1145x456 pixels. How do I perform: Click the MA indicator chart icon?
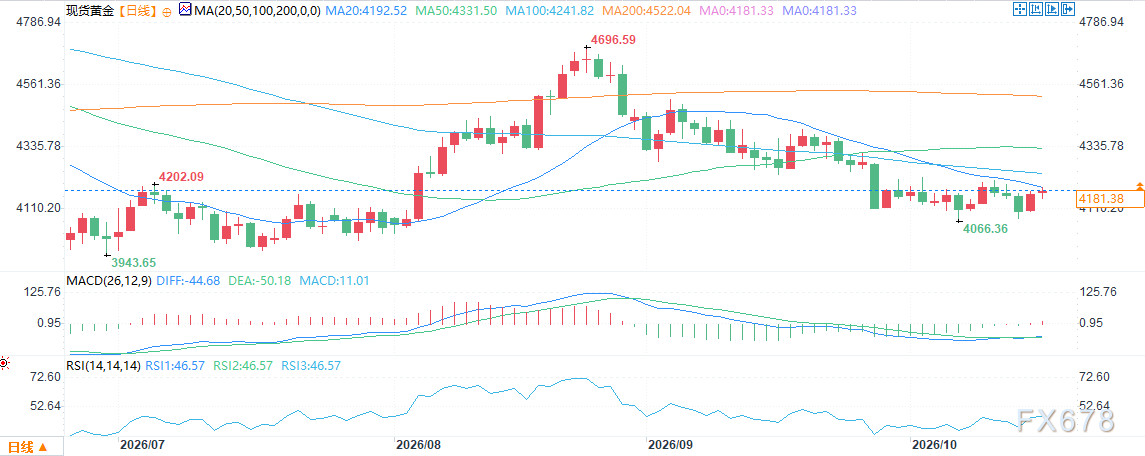(x=186, y=10)
